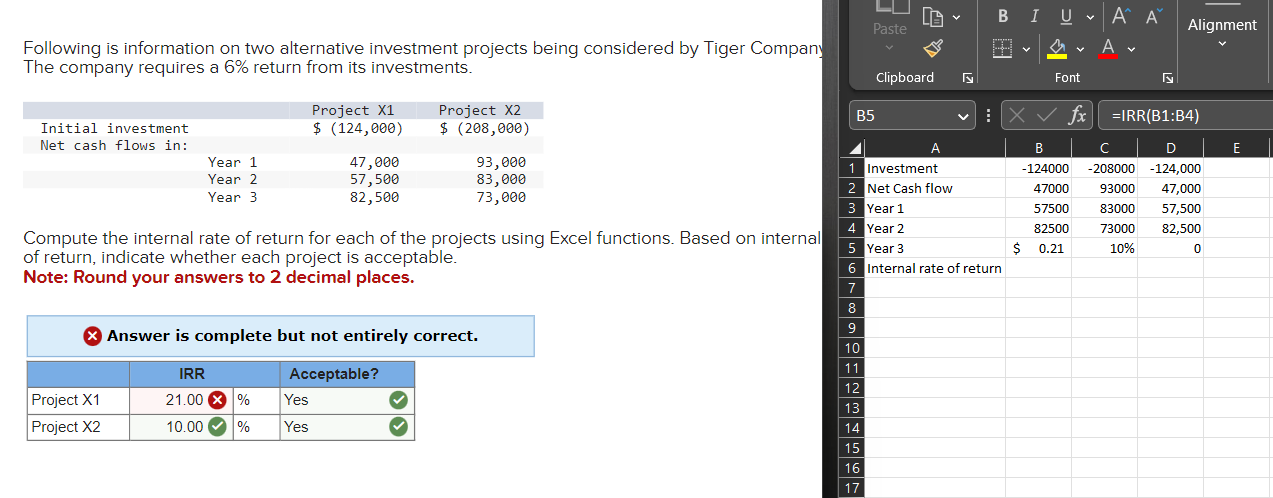Click the Select All corner triangle
Viewport: 1273px width, 498px height.
click(855, 150)
